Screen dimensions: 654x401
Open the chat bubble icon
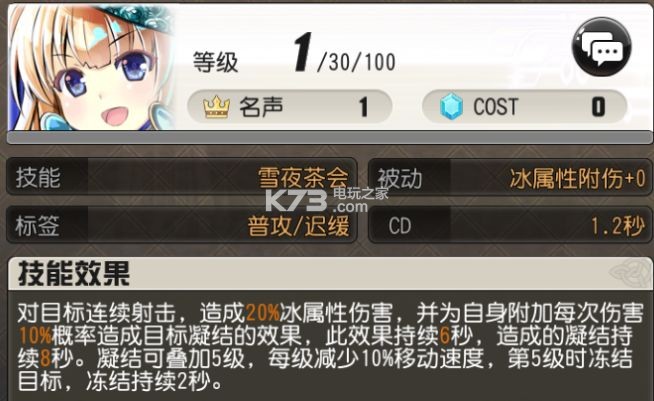[x=602, y=46]
